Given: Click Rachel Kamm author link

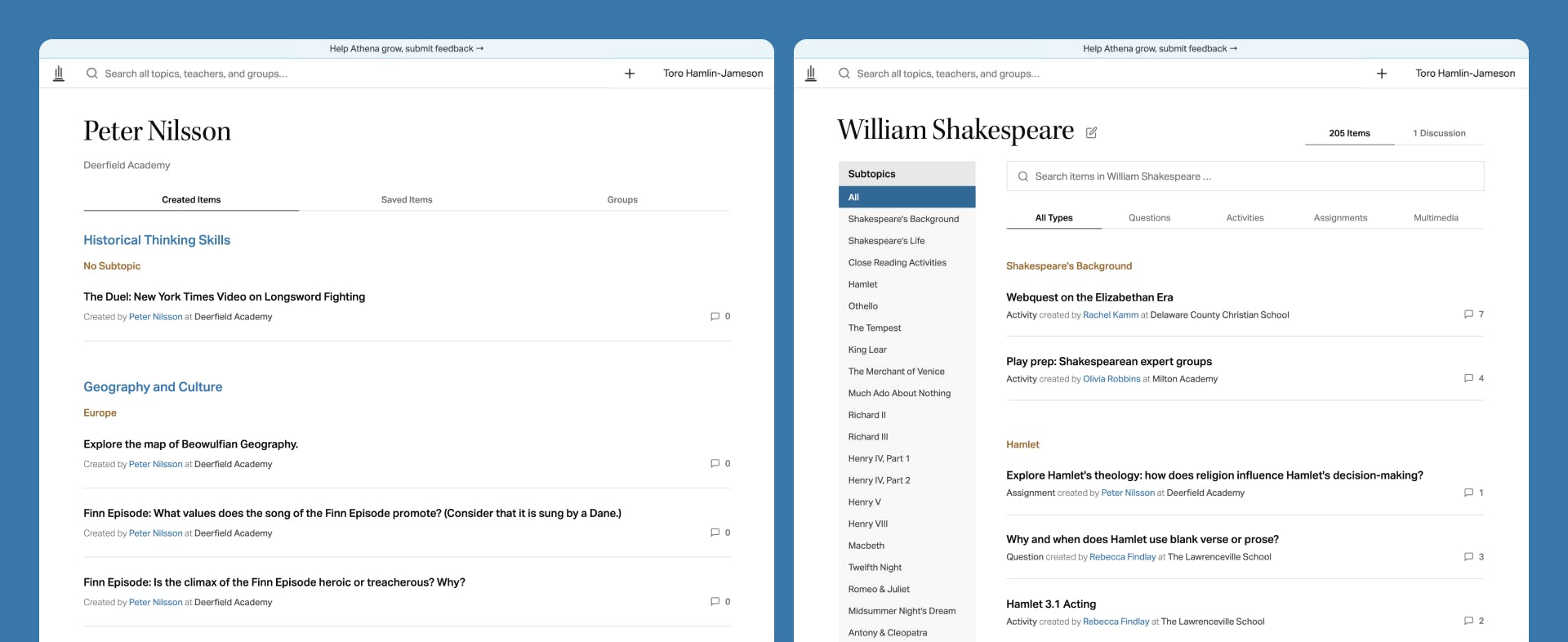Looking at the screenshot, I should tap(1110, 315).
